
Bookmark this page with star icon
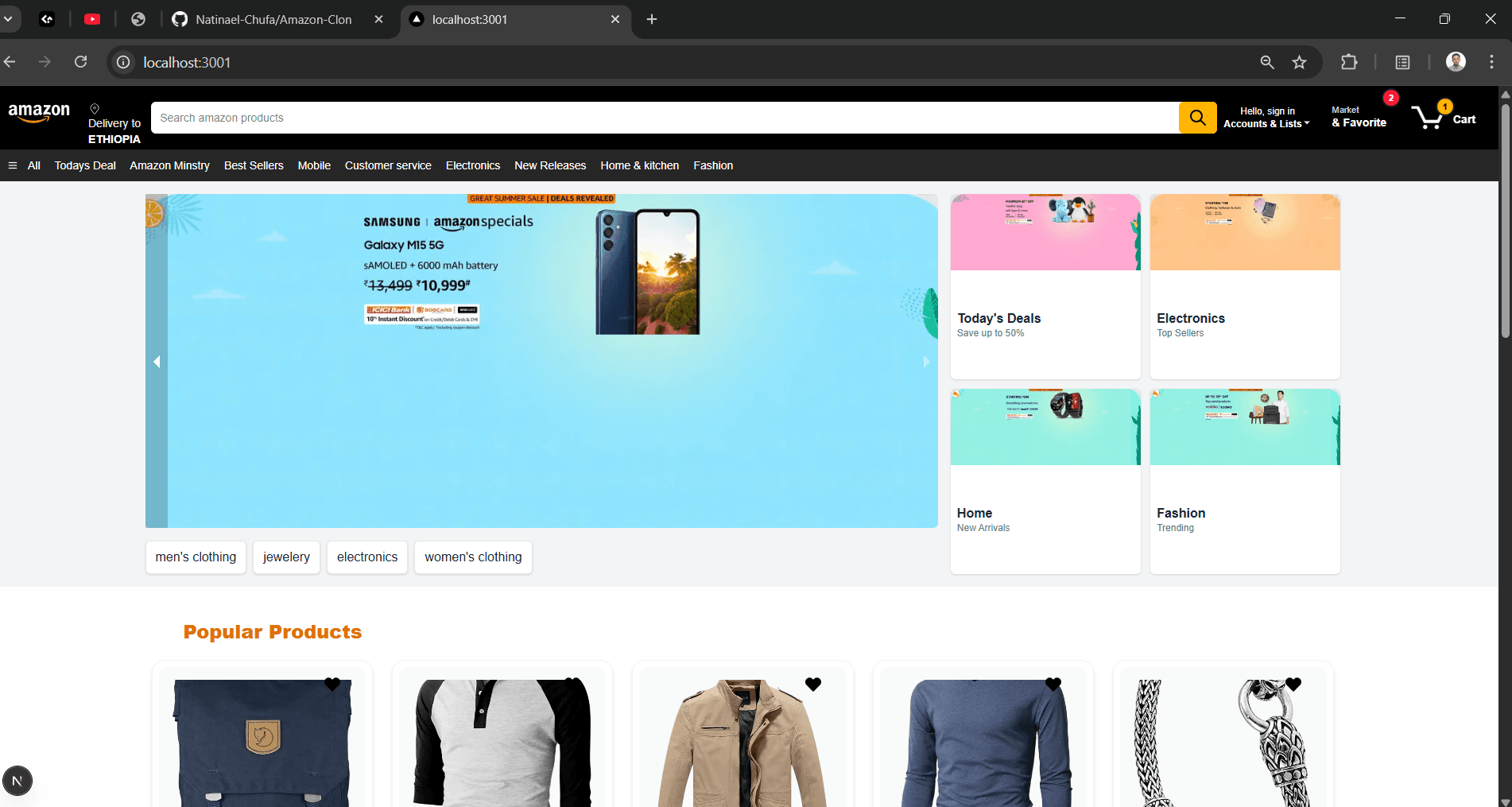pos(1299,62)
